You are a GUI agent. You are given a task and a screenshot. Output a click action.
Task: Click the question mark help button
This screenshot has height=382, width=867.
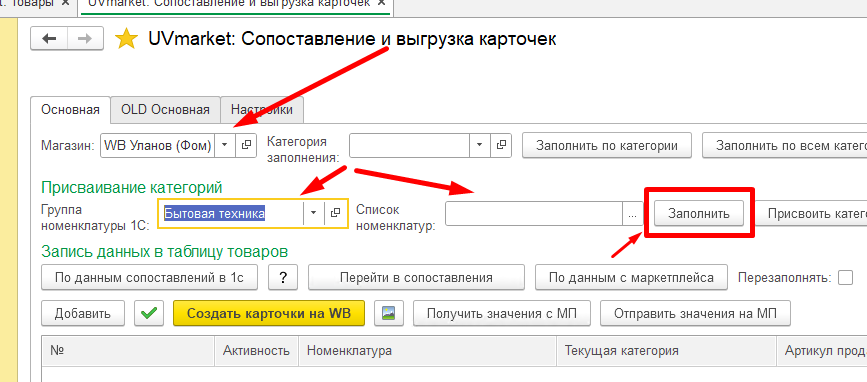click(283, 277)
